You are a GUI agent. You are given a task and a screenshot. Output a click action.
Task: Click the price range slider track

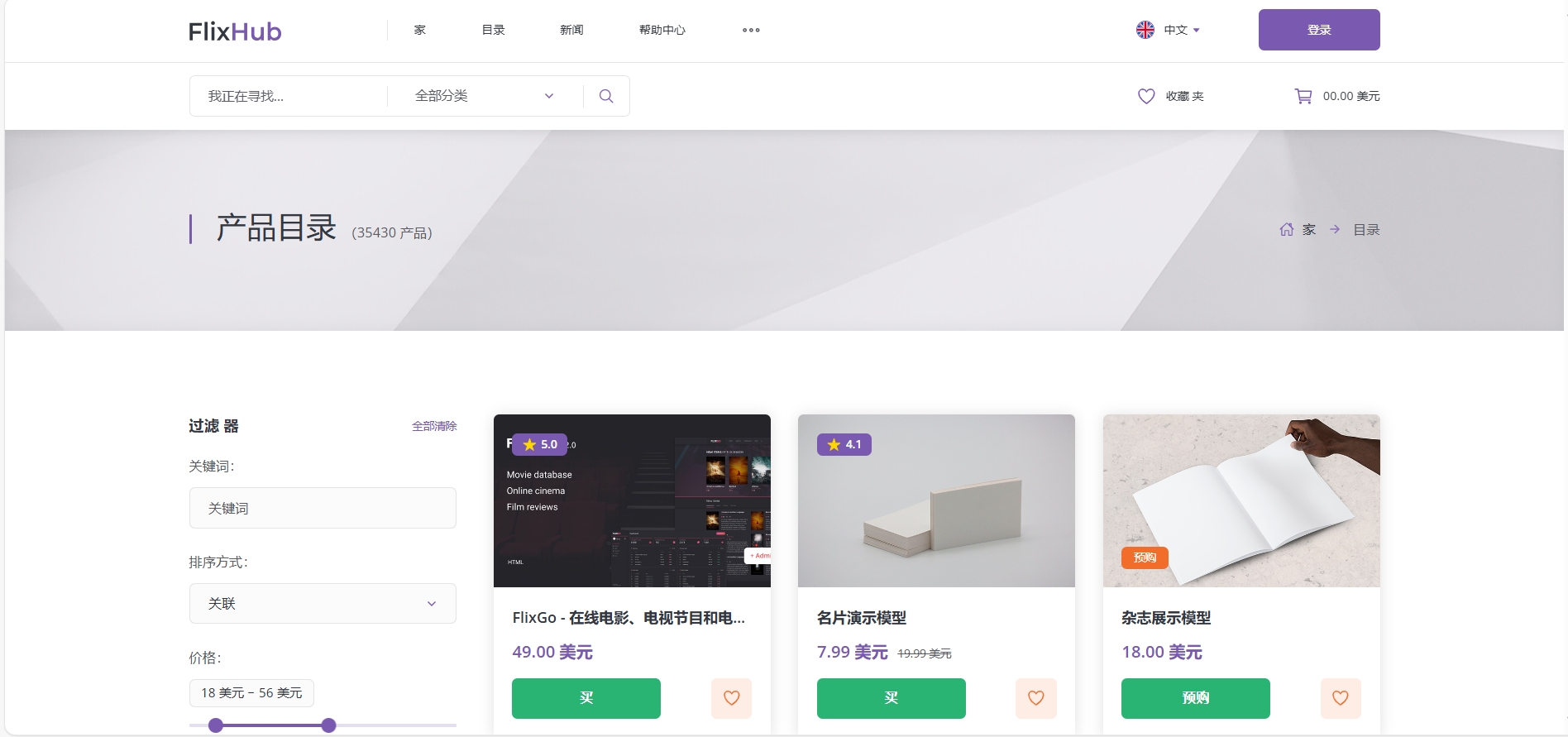(323, 725)
